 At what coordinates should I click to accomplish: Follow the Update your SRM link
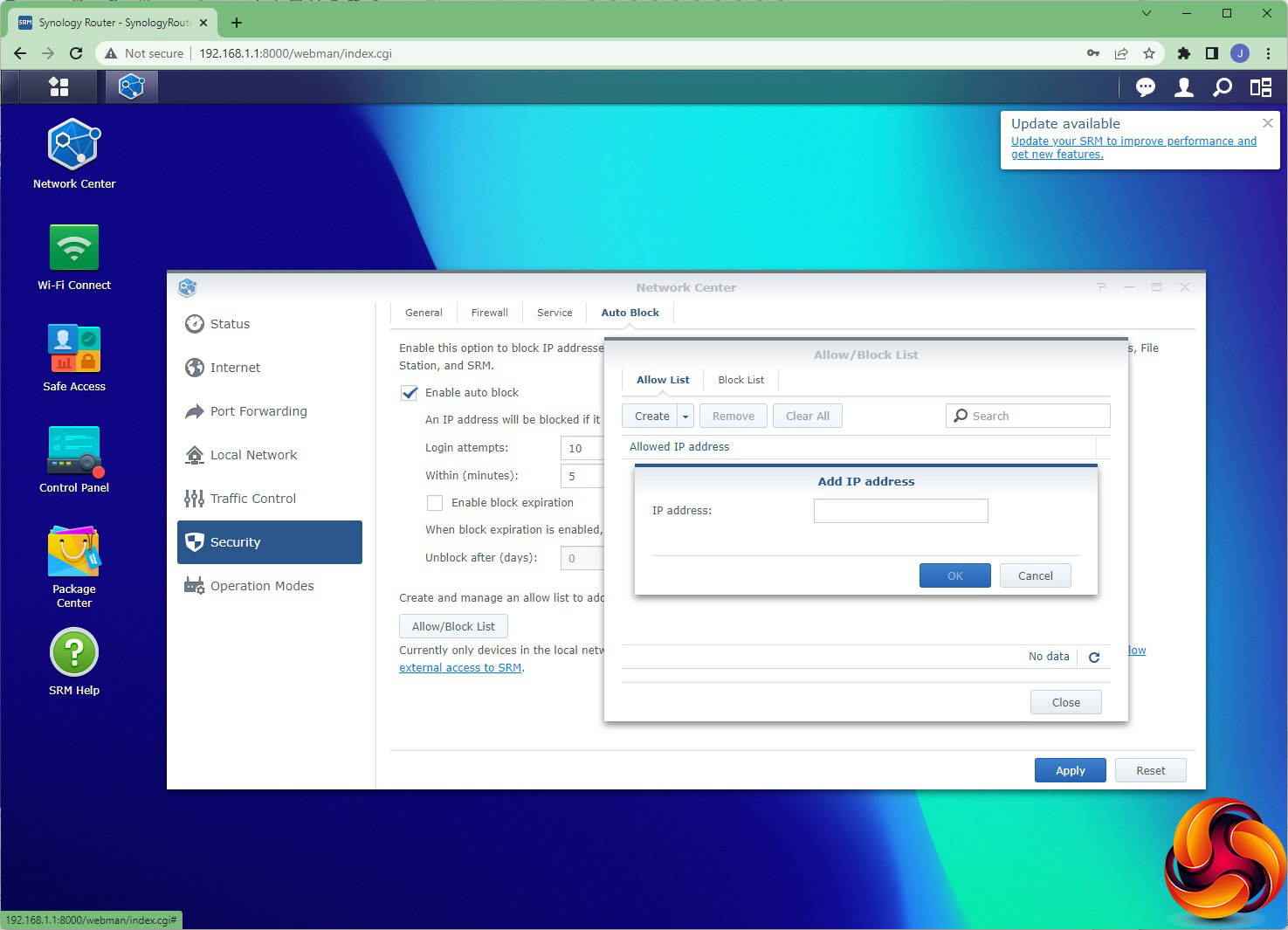(1133, 148)
